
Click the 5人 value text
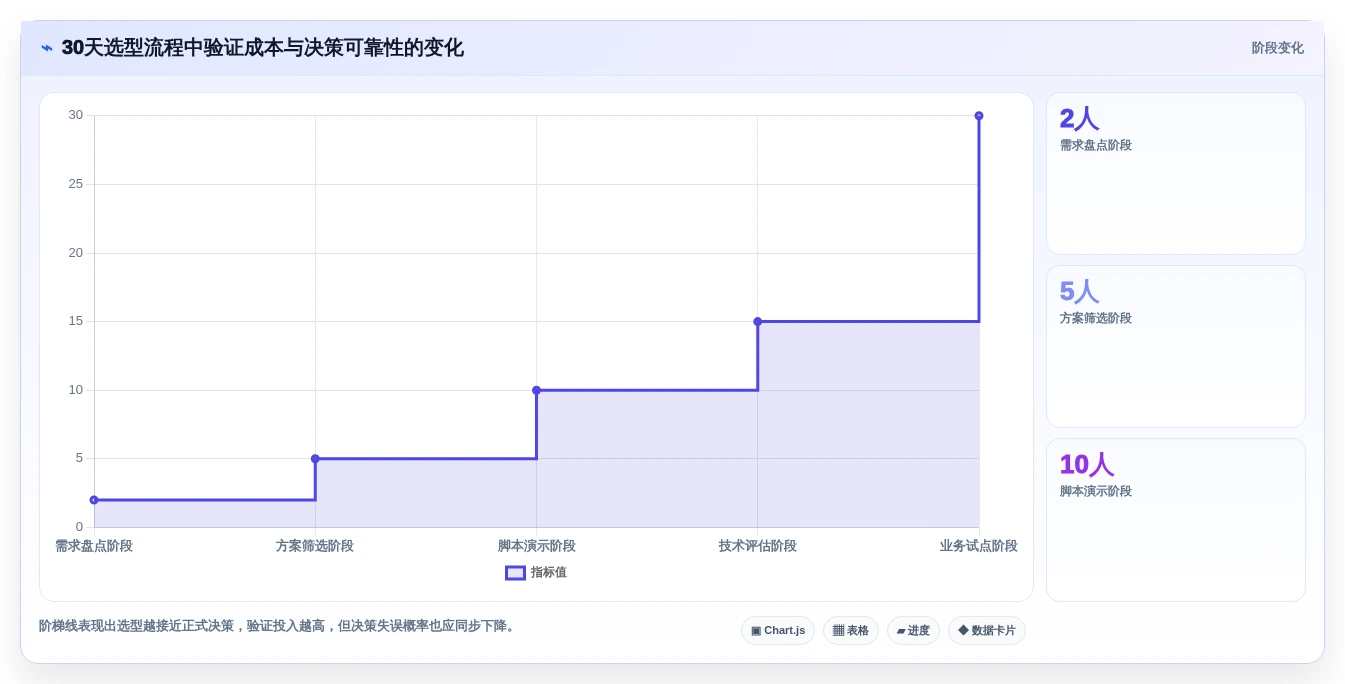click(x=1079, y=292)
